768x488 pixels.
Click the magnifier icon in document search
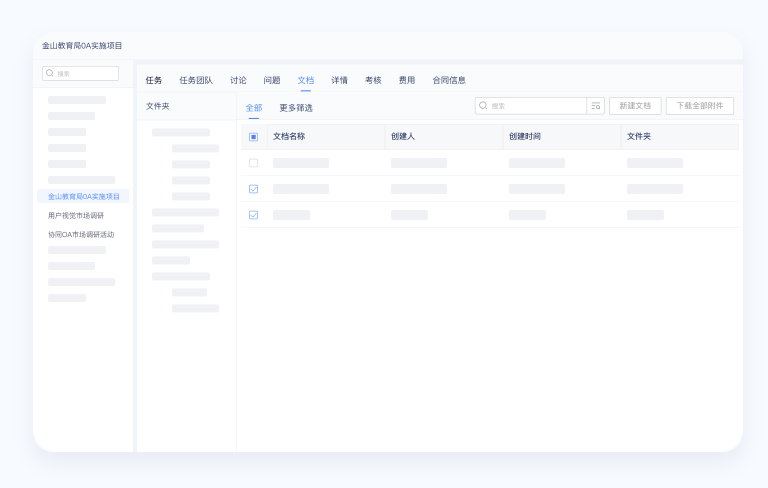point(483,106)
